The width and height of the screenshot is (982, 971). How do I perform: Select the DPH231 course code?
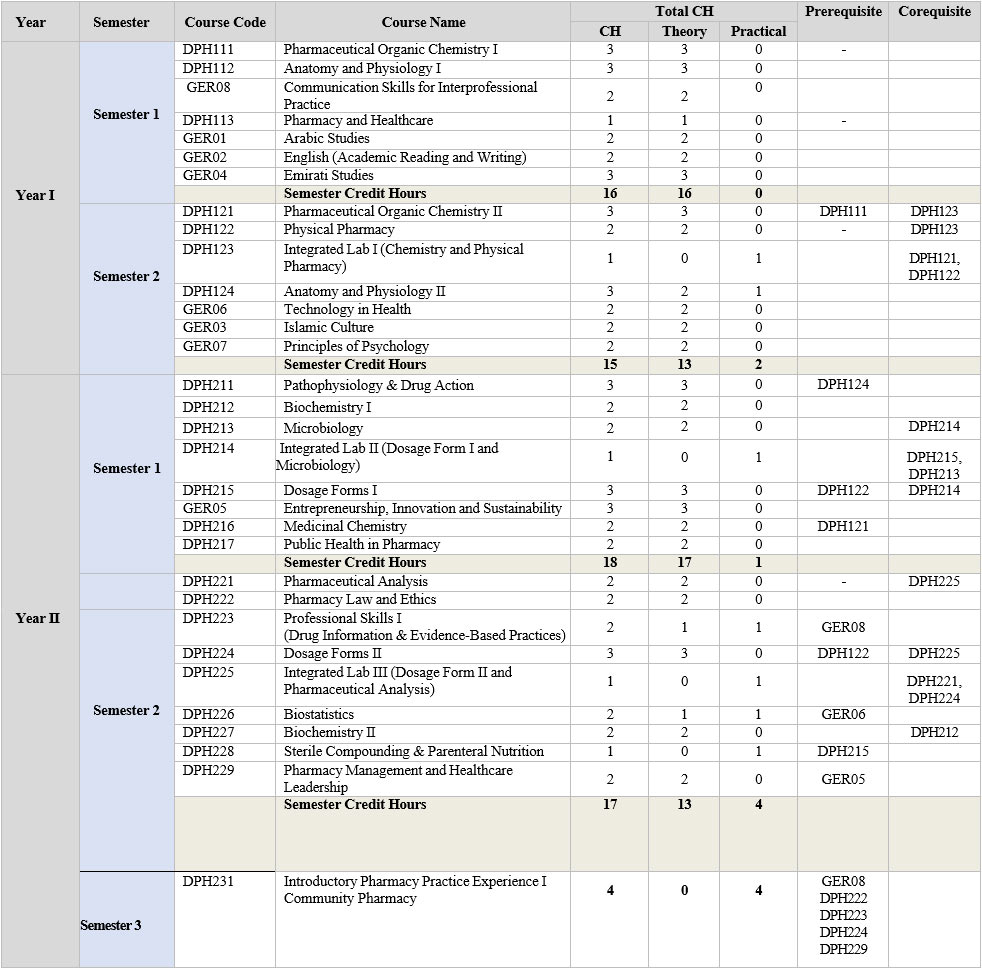(x=208, y=882)
